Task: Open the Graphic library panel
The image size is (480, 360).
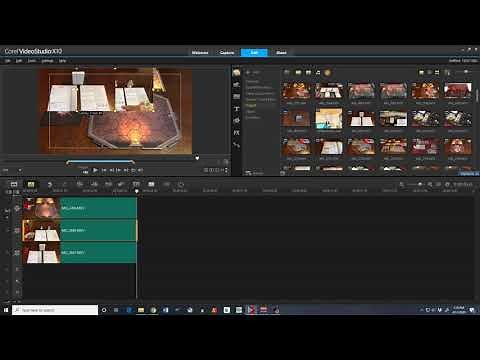Action: 236,121
